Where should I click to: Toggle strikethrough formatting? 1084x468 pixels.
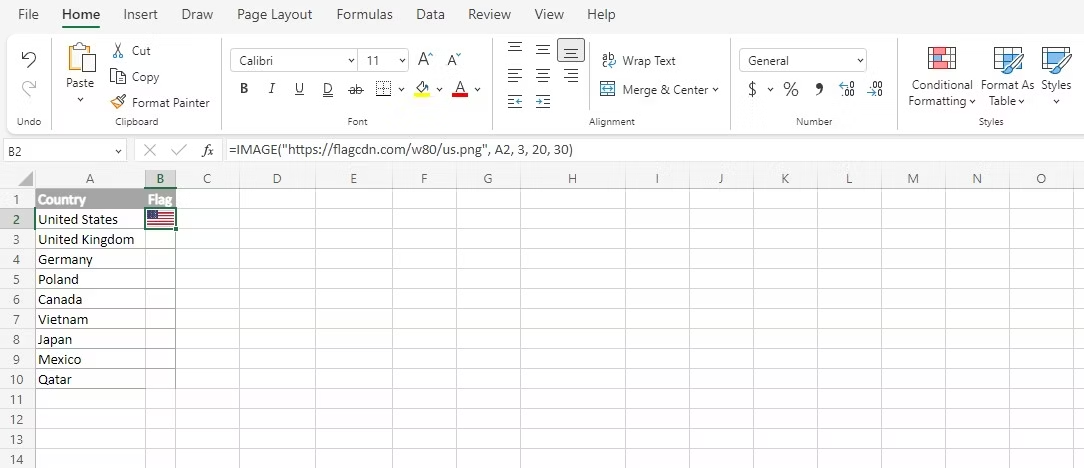[x=356, y=89]
